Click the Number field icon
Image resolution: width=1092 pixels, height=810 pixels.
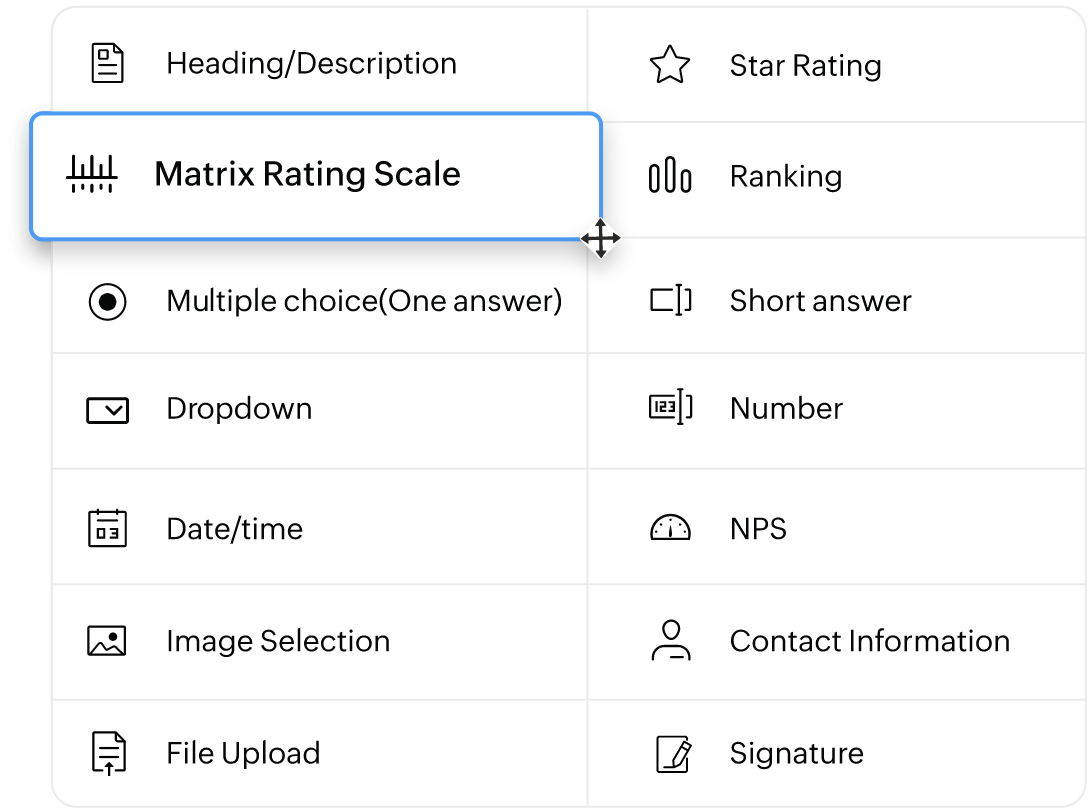(670, 408)
